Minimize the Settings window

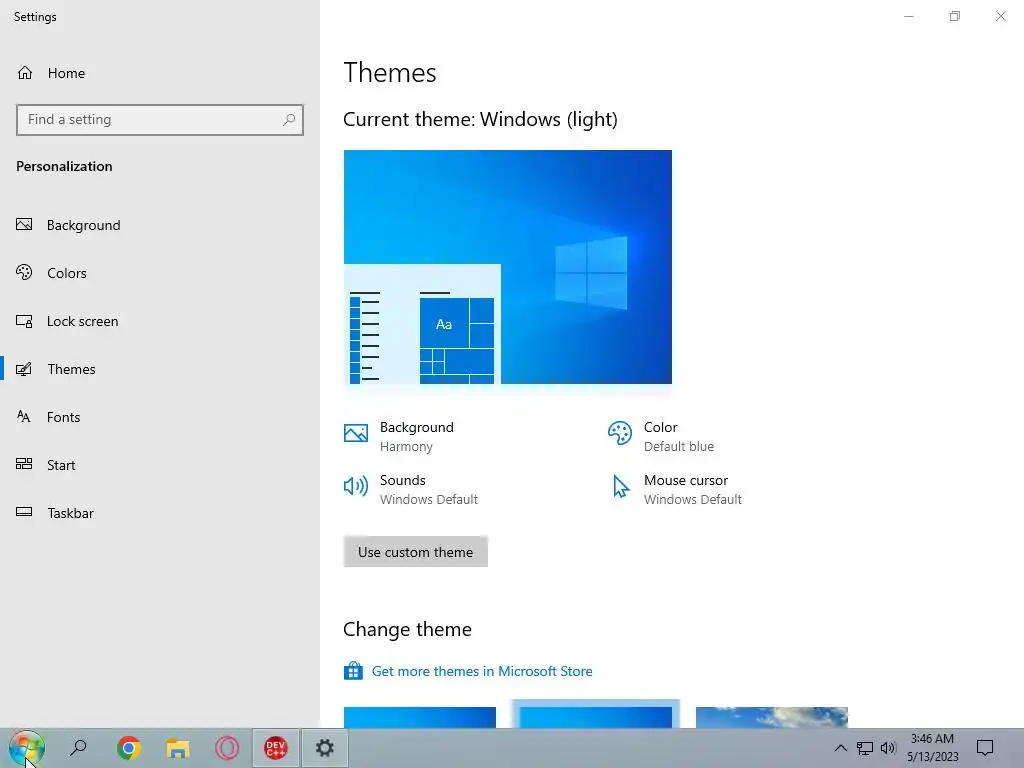(x=908, y=16)
